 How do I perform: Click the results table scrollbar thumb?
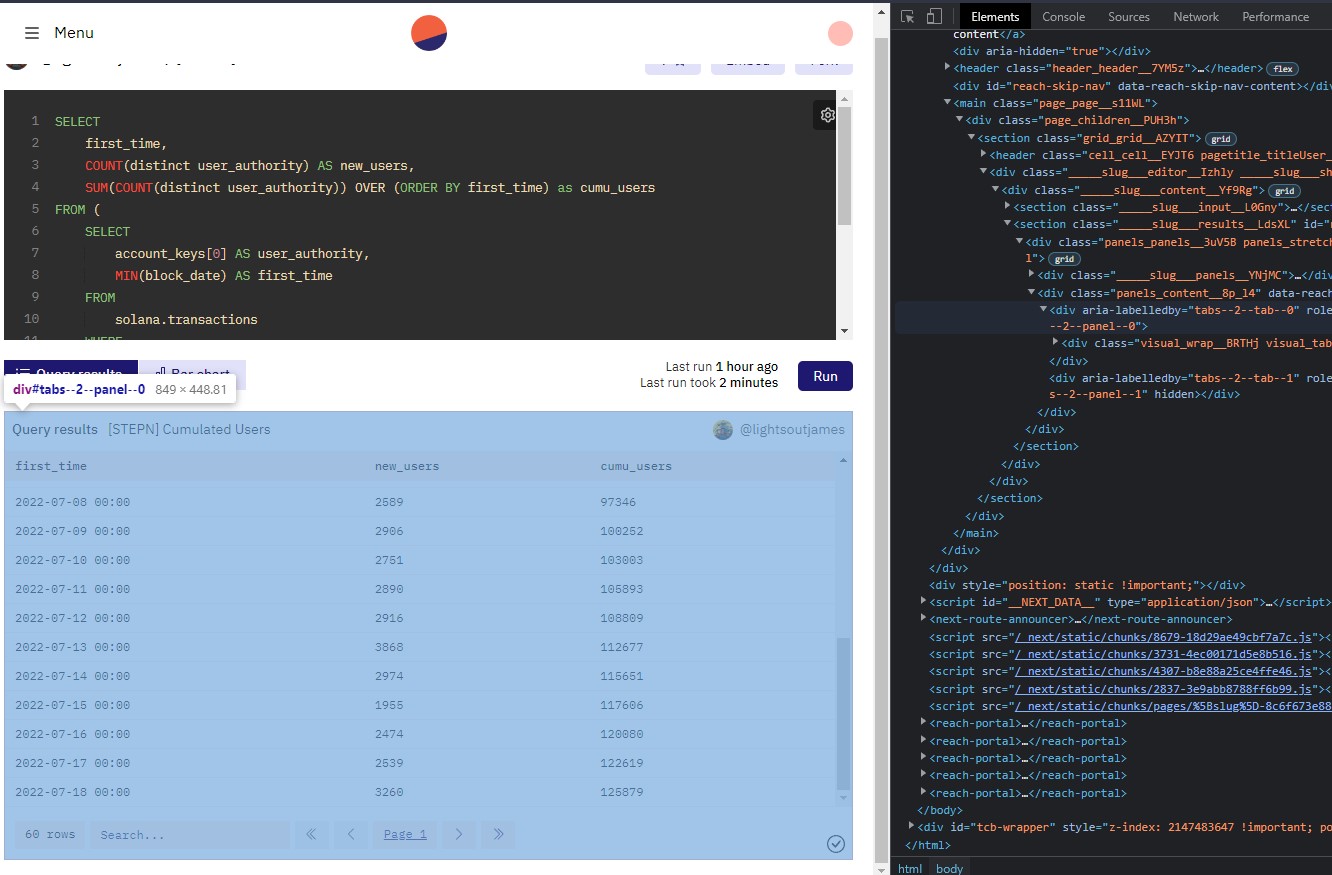pyautogui.click(x=843, y=713)
